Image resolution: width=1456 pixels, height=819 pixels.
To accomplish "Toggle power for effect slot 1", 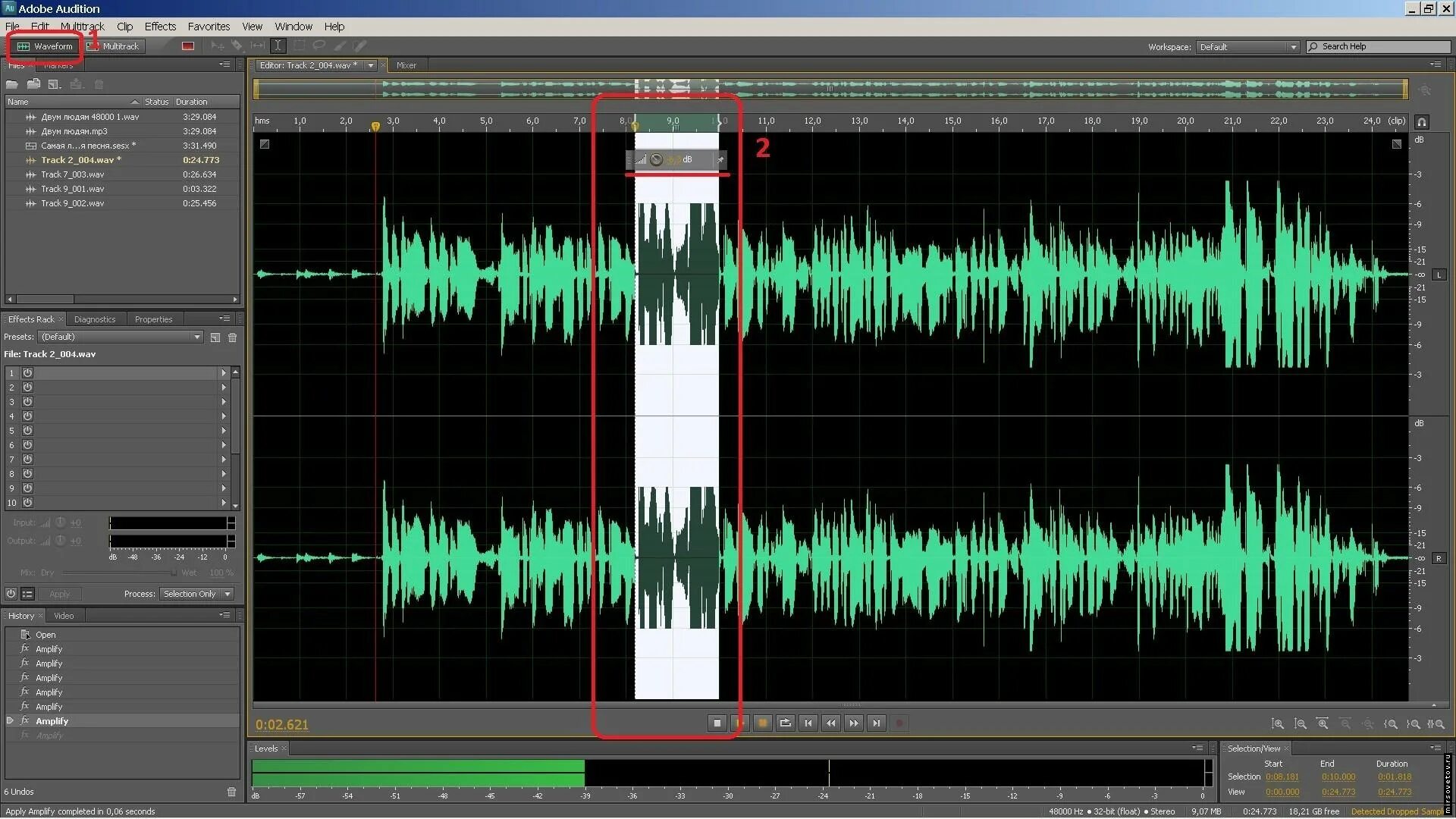I will coord(28,373).
